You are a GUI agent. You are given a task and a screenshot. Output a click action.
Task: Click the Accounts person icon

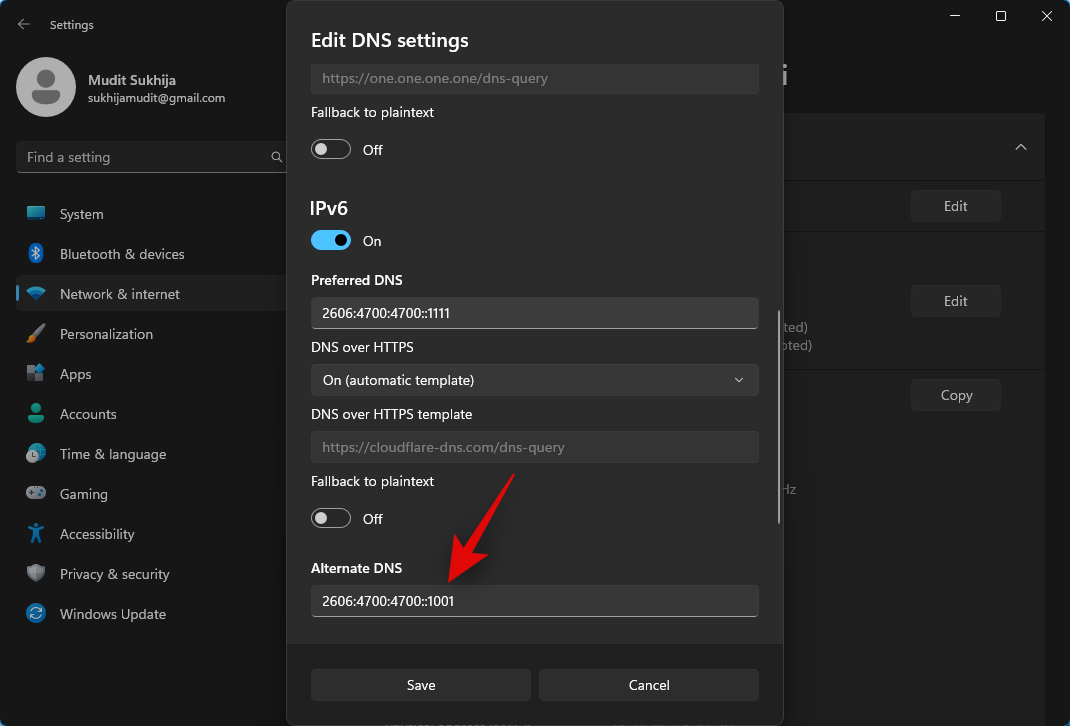click(36, 414)
